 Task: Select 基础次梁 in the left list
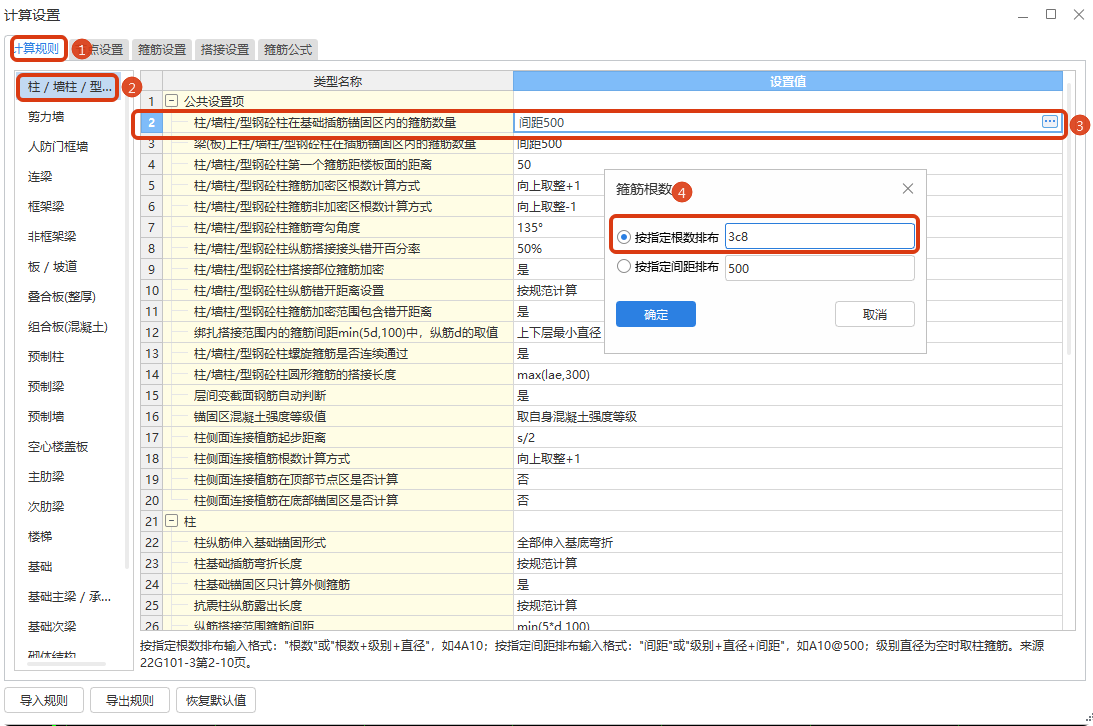52,626
